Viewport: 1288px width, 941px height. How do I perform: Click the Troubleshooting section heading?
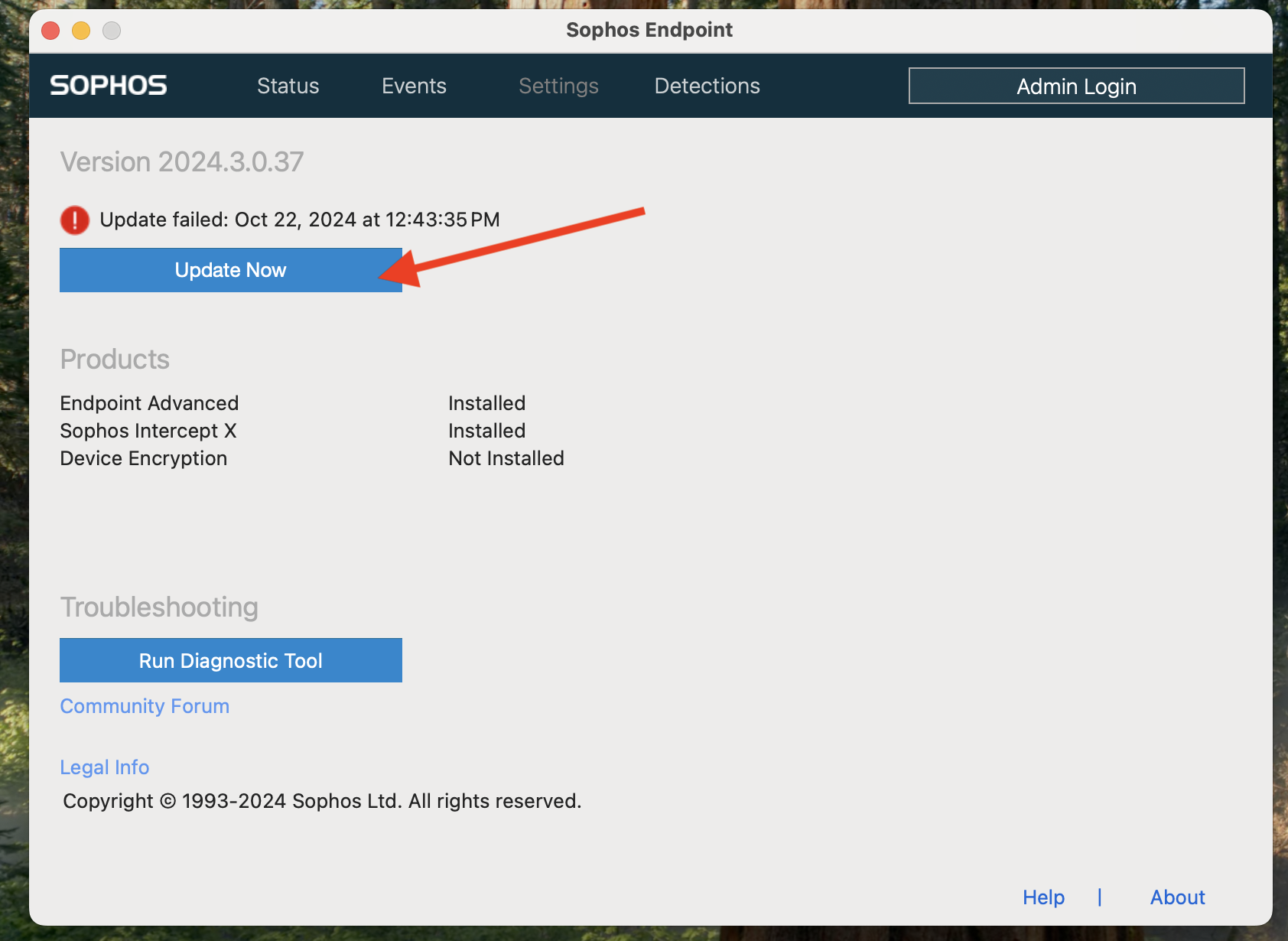(x=159, y=607)
